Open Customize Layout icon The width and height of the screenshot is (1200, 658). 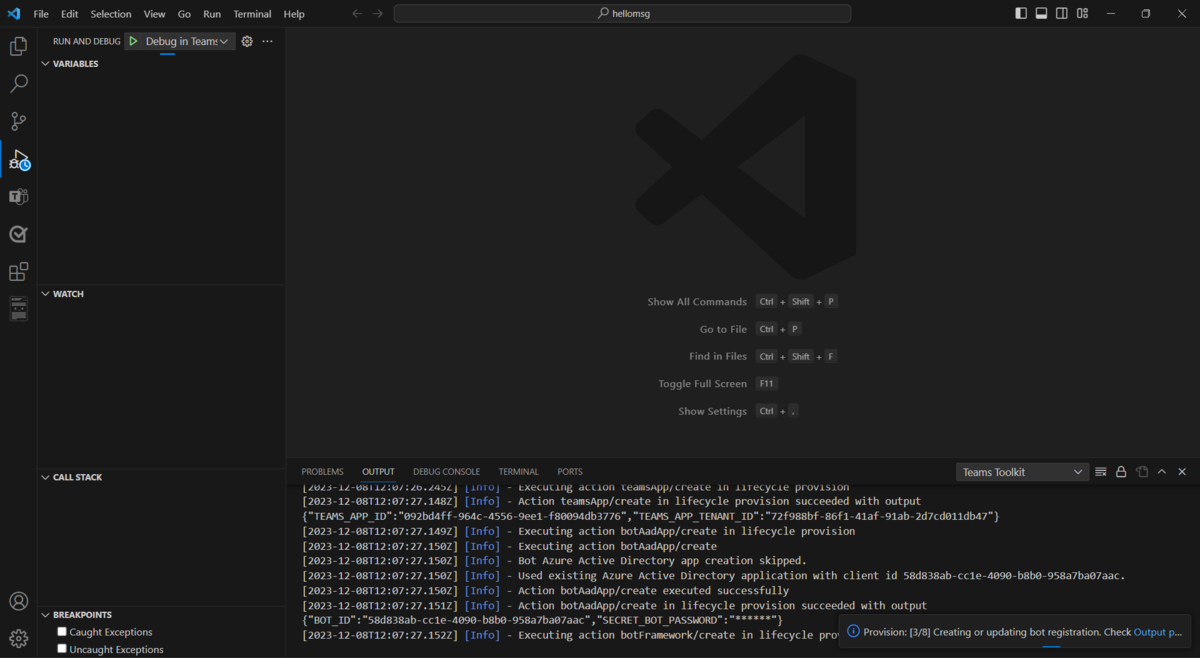(x=1082, y=14)
